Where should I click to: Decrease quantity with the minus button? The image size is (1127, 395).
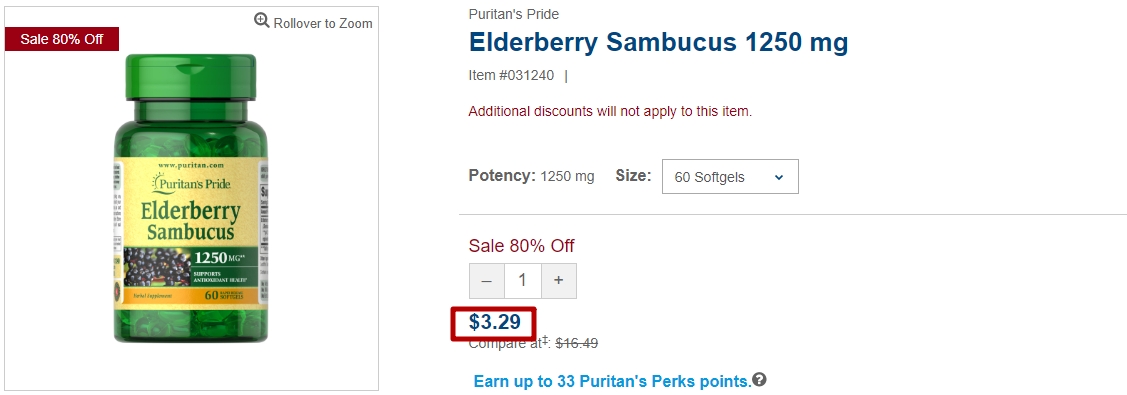click(487, 281)
